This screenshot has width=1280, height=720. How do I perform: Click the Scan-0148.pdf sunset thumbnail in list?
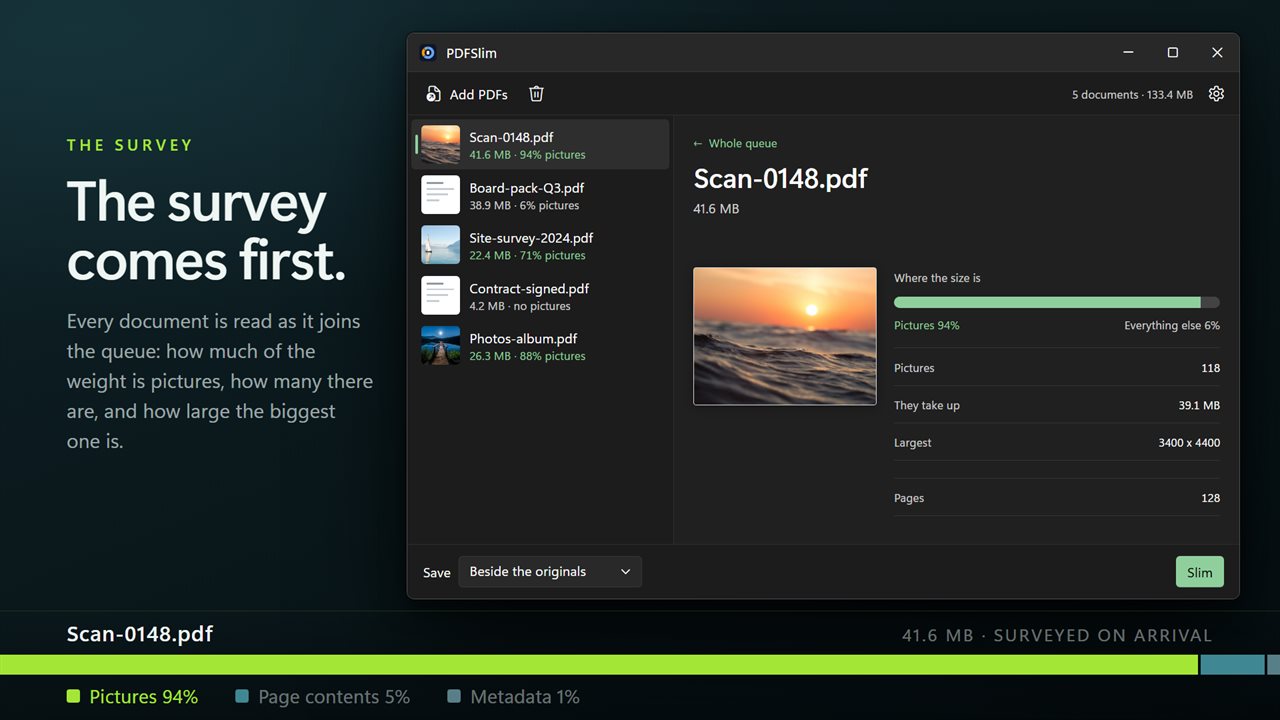pos(440,145)
